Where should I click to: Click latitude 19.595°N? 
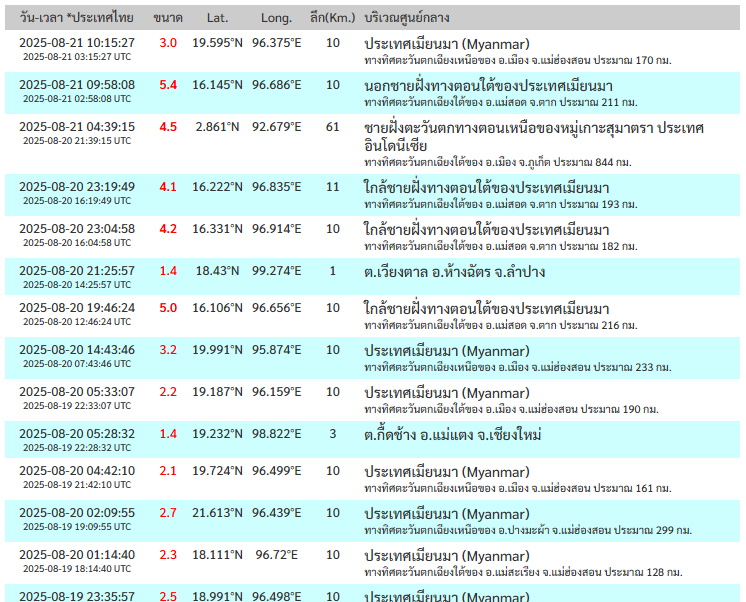coord(217,43)
